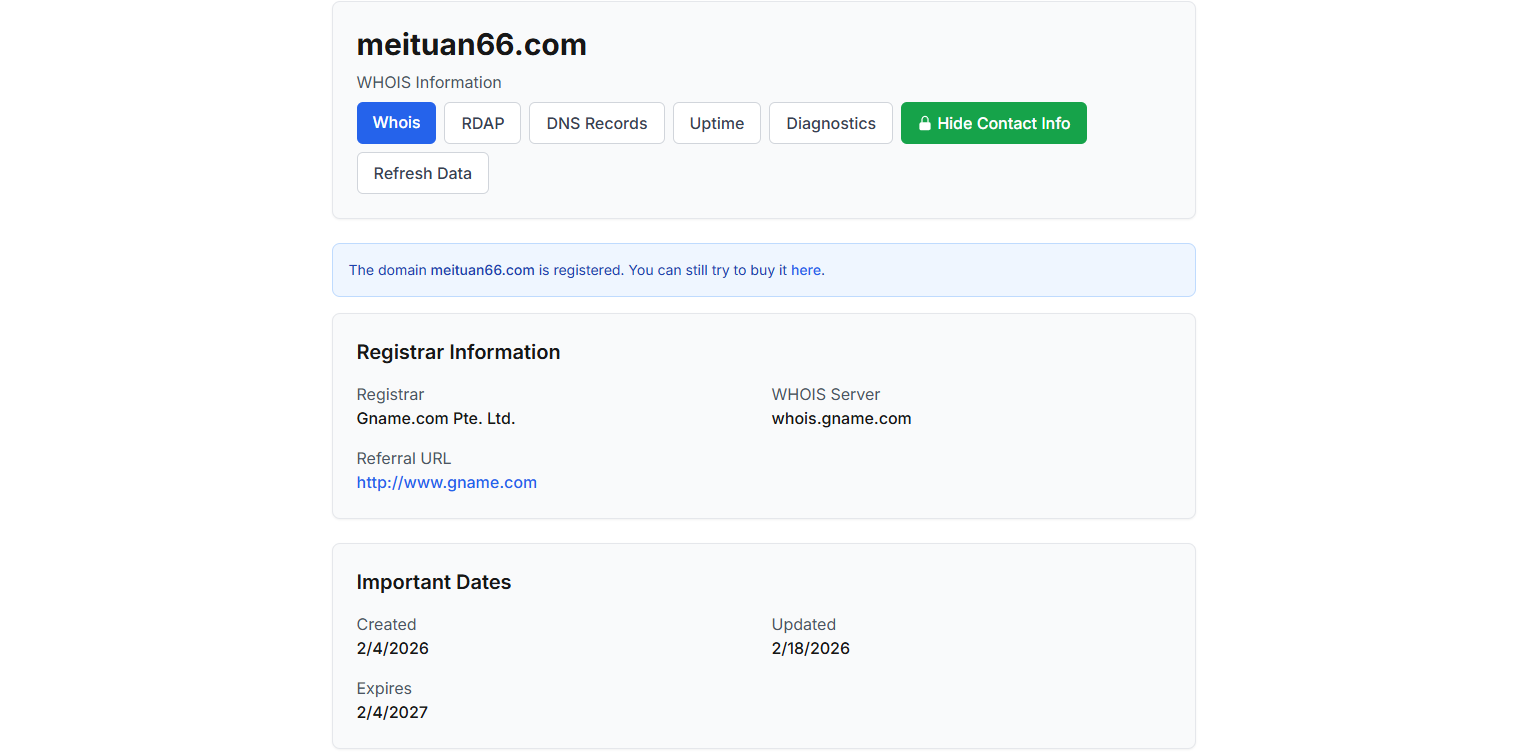
Task: Click the whois.gname.com server value
Action: [x=841, y=418]
